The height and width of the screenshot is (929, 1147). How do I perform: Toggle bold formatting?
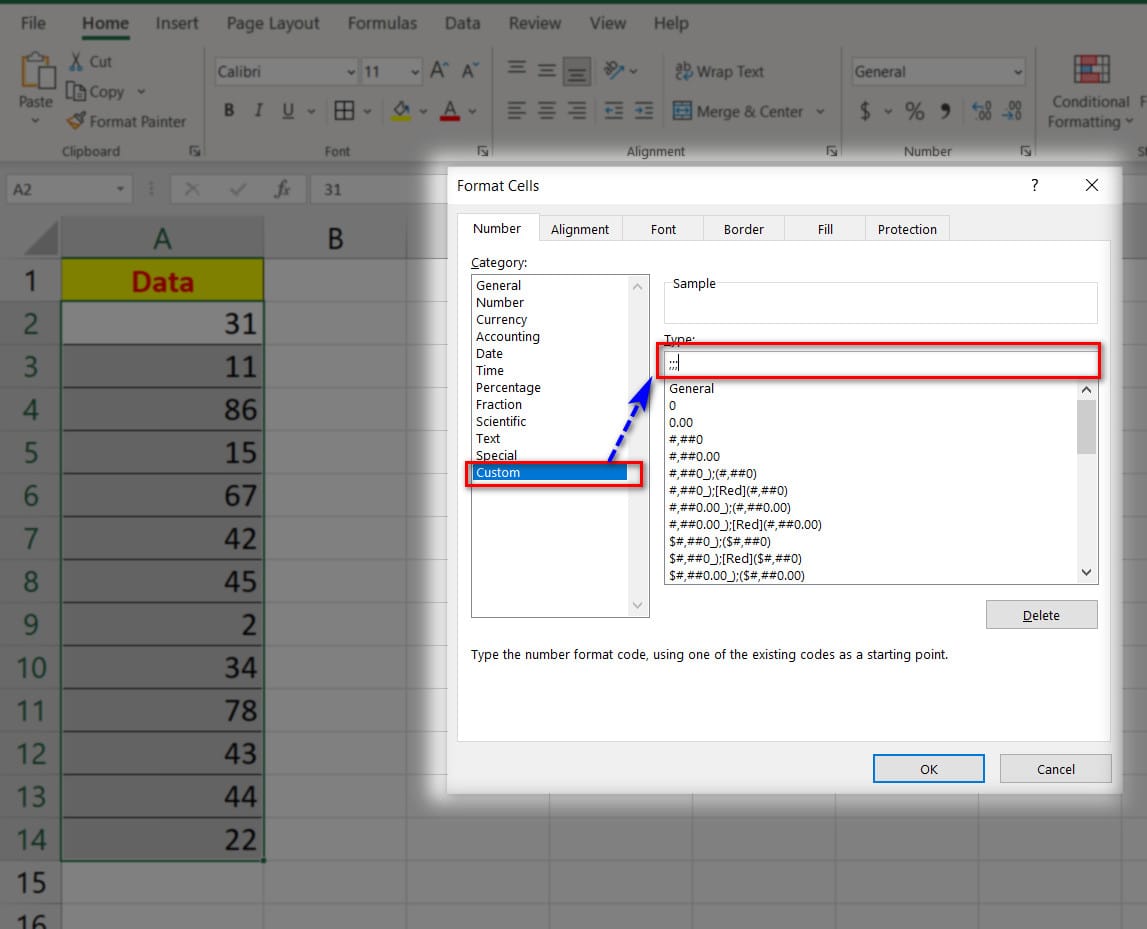tap(228, 111)
